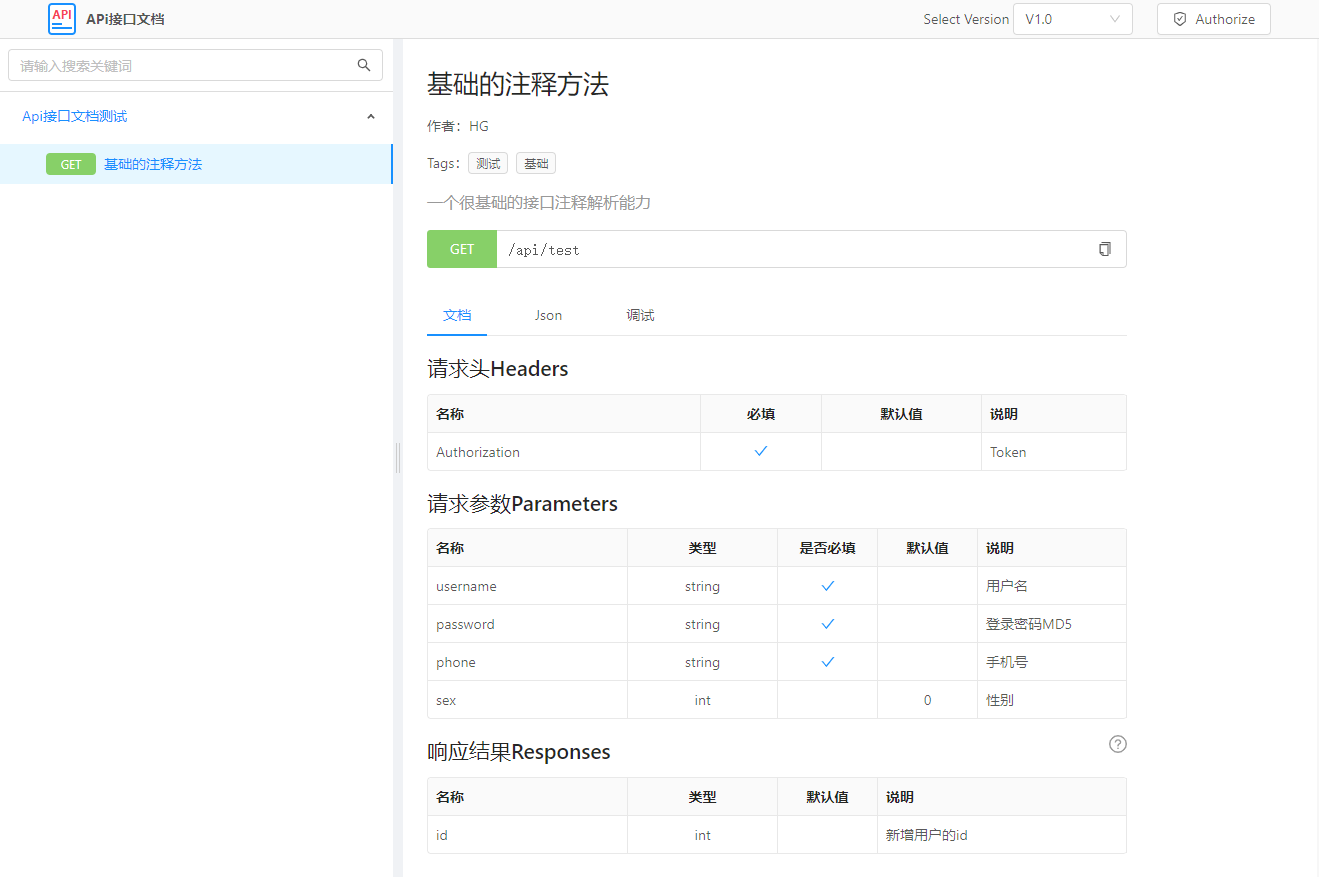Click the sex parameter cell

tap(528, 700)
